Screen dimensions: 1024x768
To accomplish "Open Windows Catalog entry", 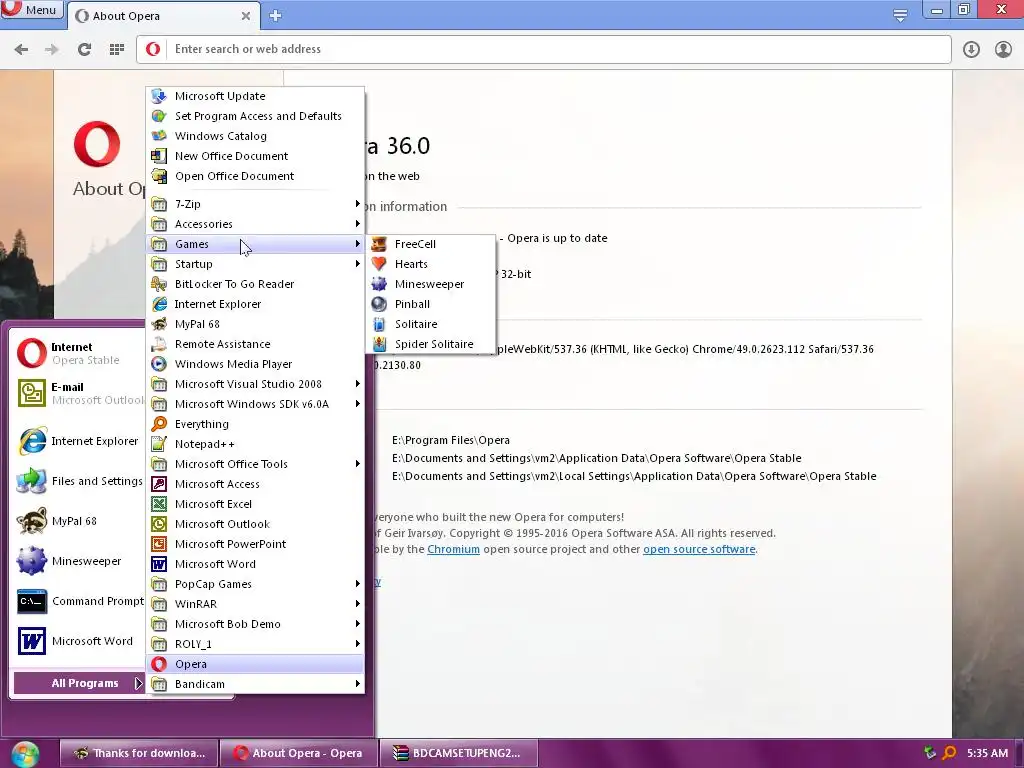I will [255, 136].
